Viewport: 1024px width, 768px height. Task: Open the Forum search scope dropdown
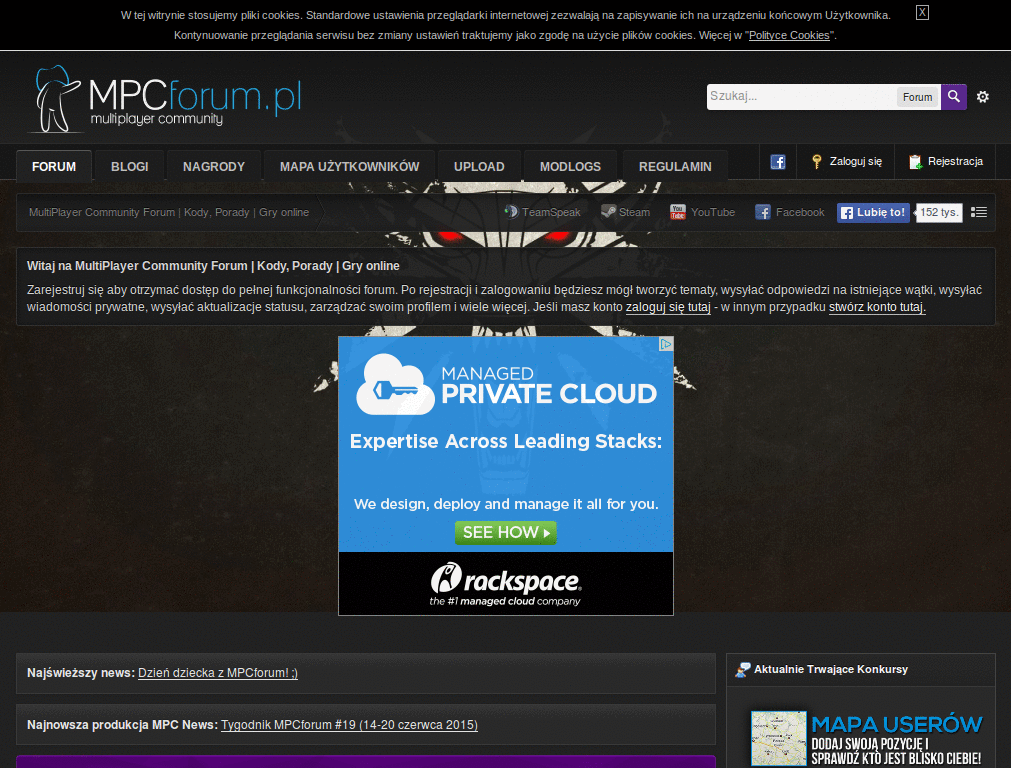917,97
